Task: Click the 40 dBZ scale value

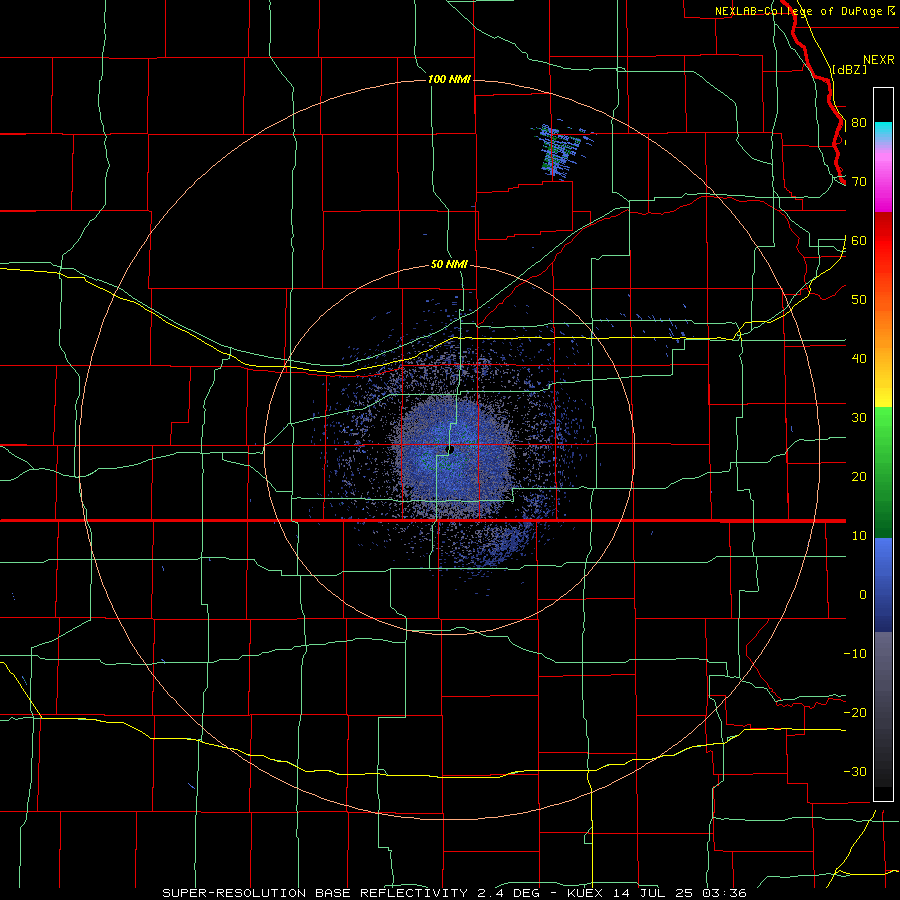Action: (859, 359)
